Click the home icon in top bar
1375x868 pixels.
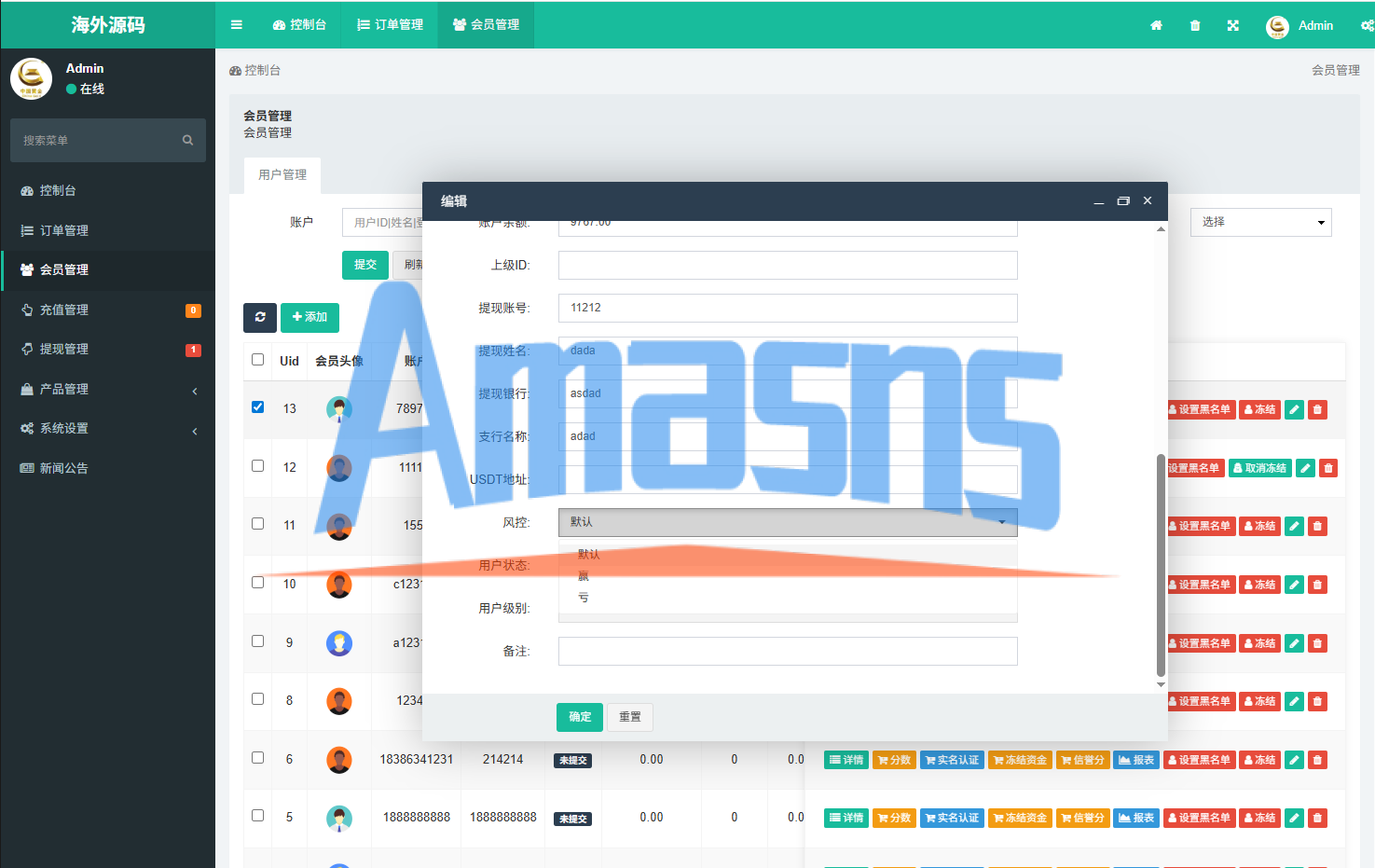(1156, 26)
